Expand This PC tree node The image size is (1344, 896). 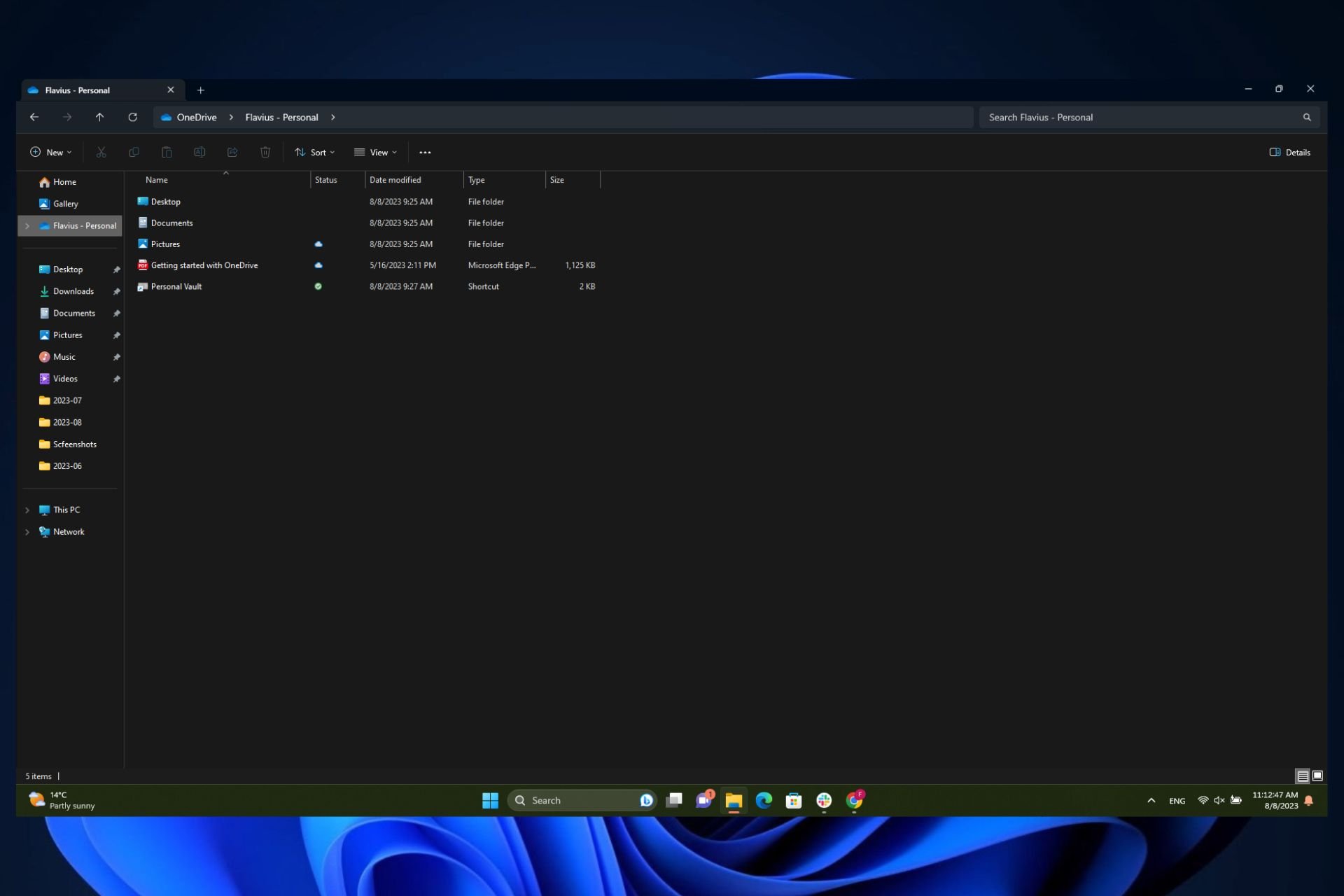(27, 510)
